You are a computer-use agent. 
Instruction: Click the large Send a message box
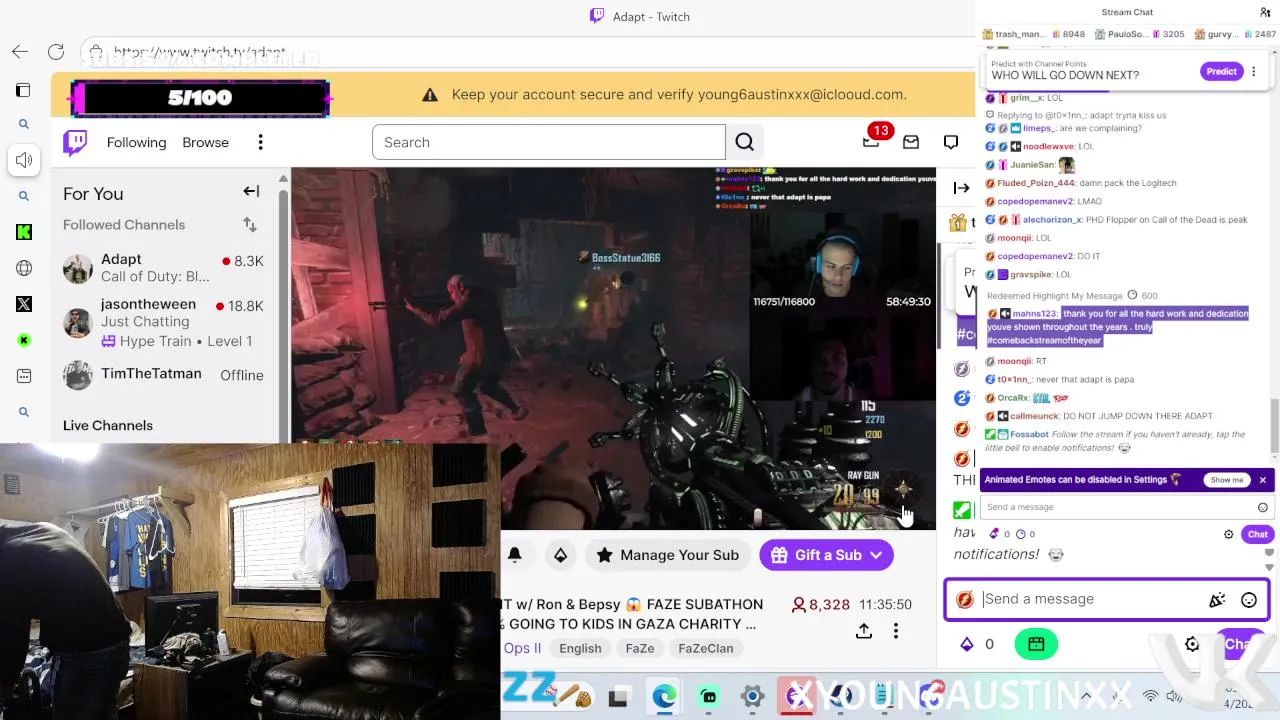click(1107, 599)
